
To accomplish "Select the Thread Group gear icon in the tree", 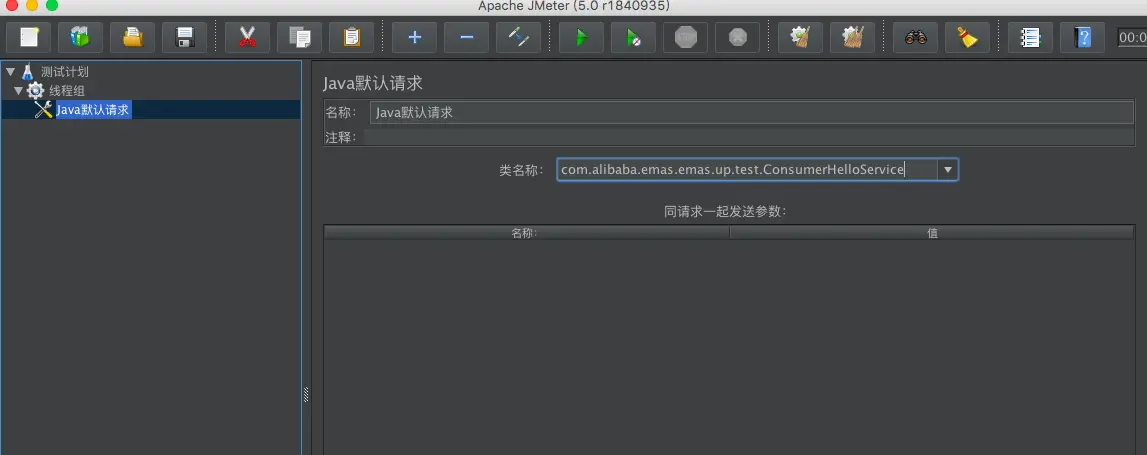I will (x=35, y=91).
